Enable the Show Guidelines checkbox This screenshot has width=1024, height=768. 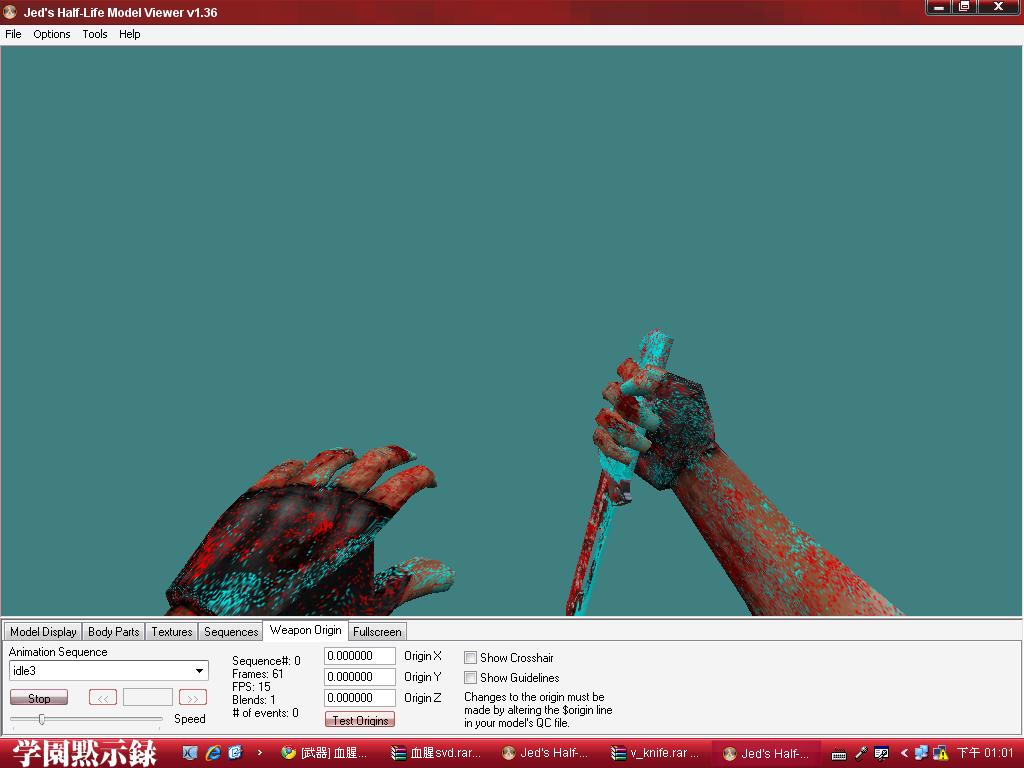click(x=470, y=677)
